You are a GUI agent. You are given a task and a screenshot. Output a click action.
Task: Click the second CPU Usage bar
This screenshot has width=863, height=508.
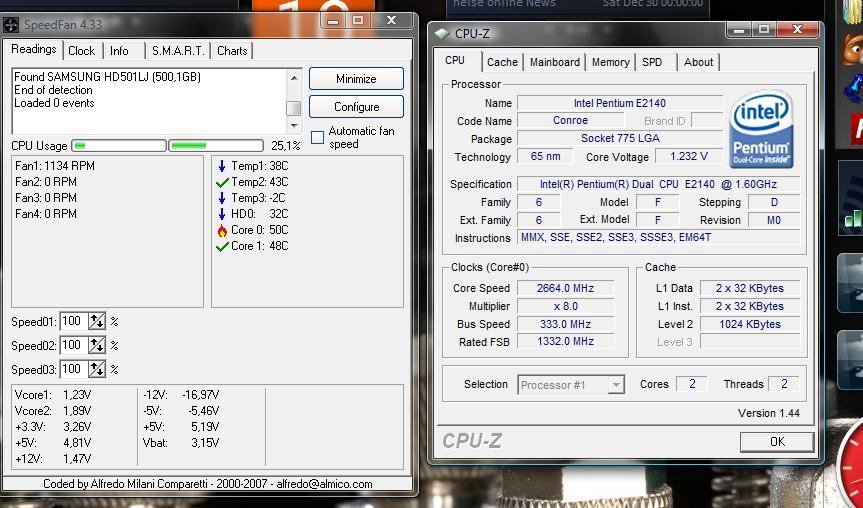[x=216, y=146]
